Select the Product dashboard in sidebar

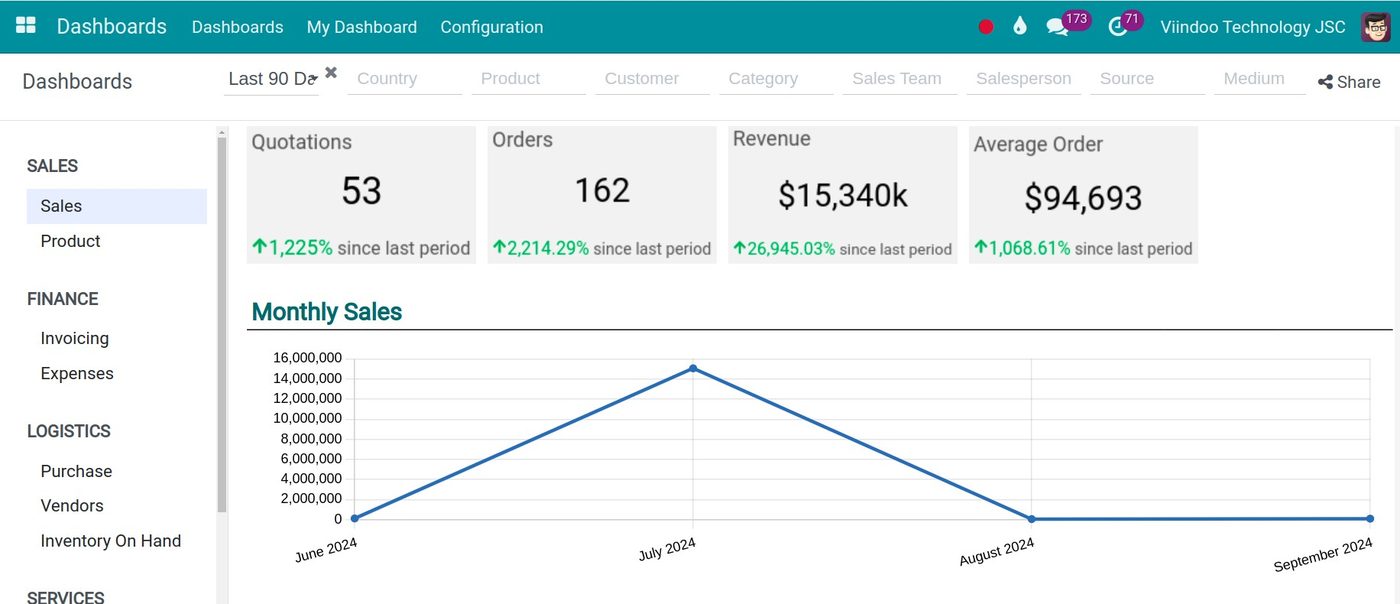[x=117, y=241]
